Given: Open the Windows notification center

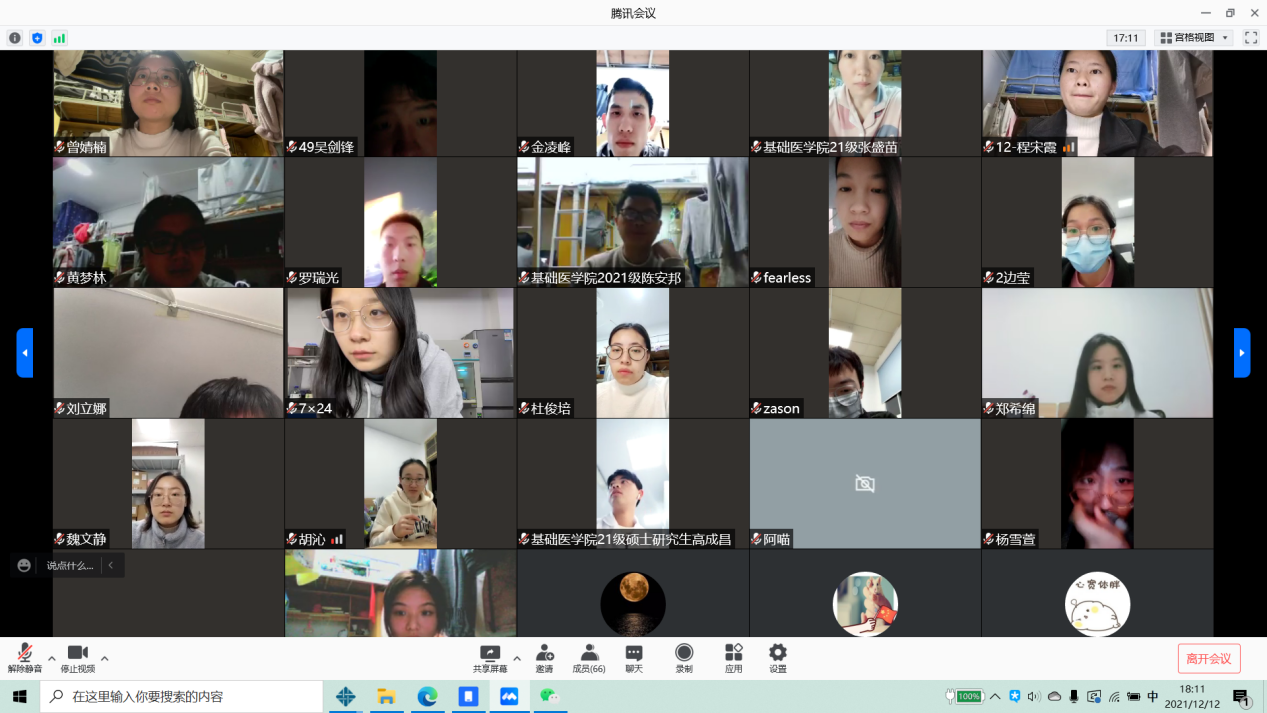Looking at the screenshot, I should [x=1242, y=697].
